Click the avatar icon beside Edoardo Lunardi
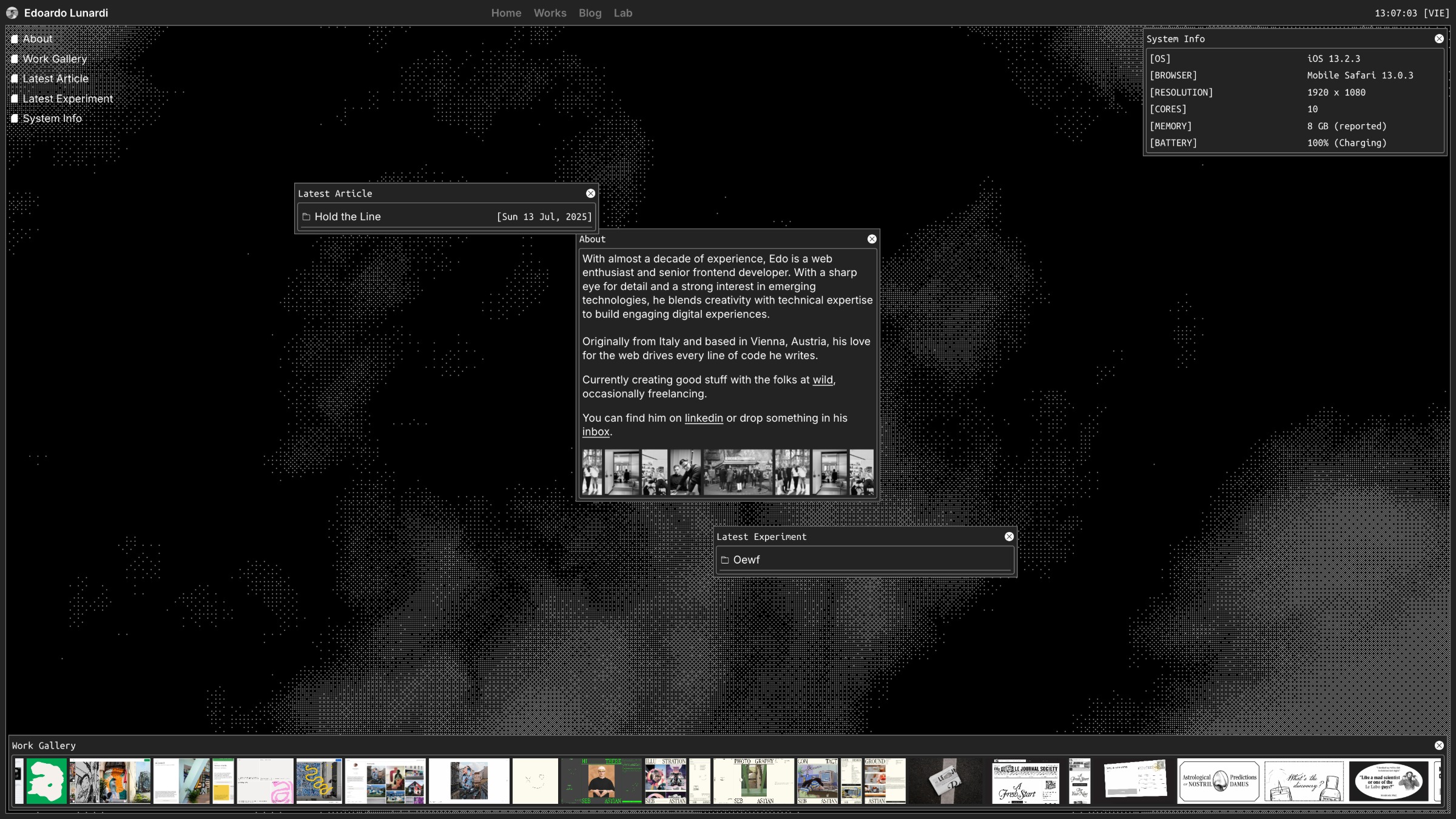This screenshot has width=1456, height=819. click(12, 13)
